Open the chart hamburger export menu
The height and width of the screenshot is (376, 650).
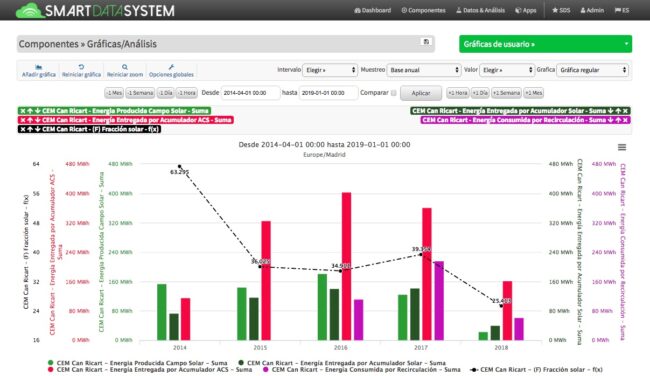(622, 147)
